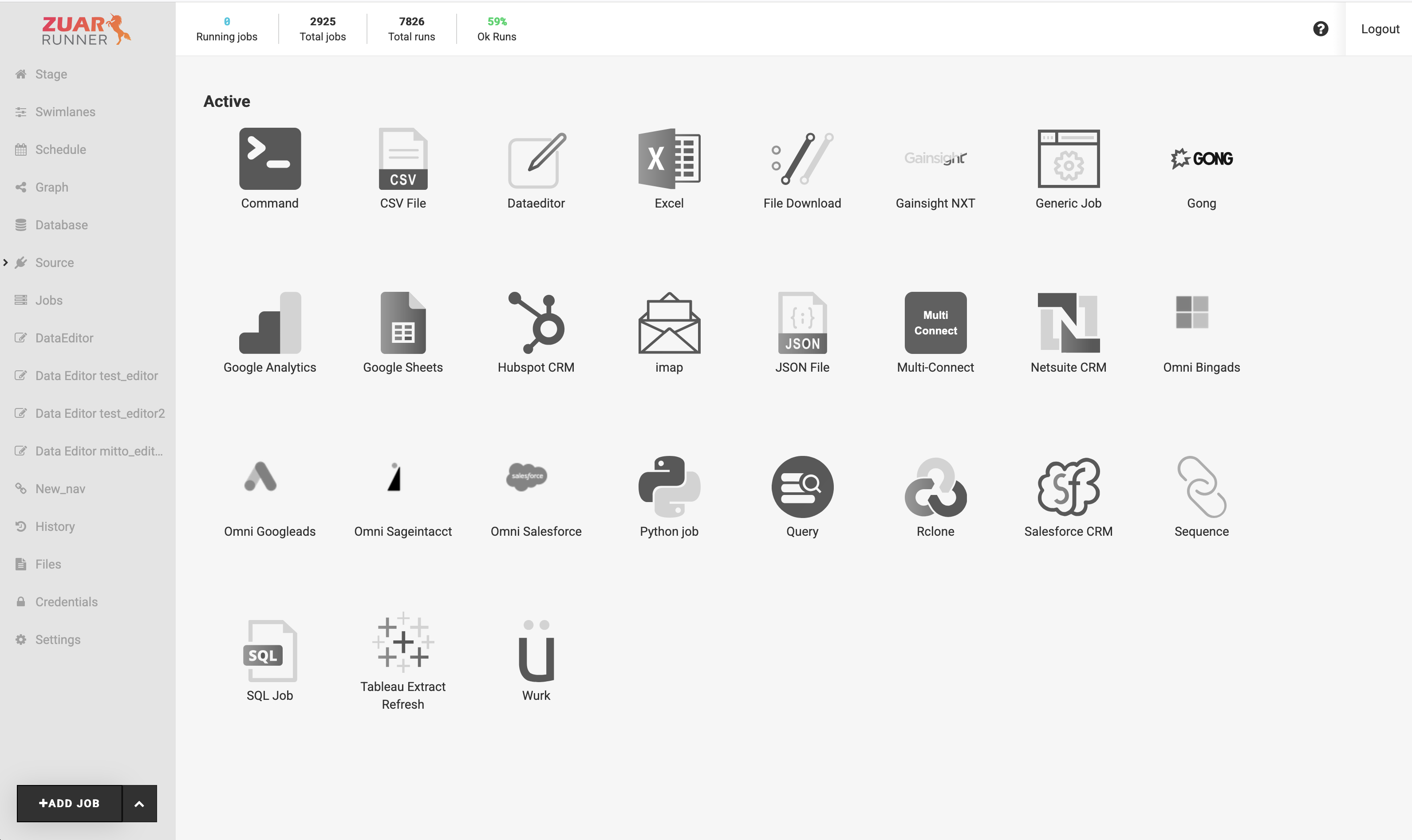Open Data Editor test_editor2 entry

100,413
